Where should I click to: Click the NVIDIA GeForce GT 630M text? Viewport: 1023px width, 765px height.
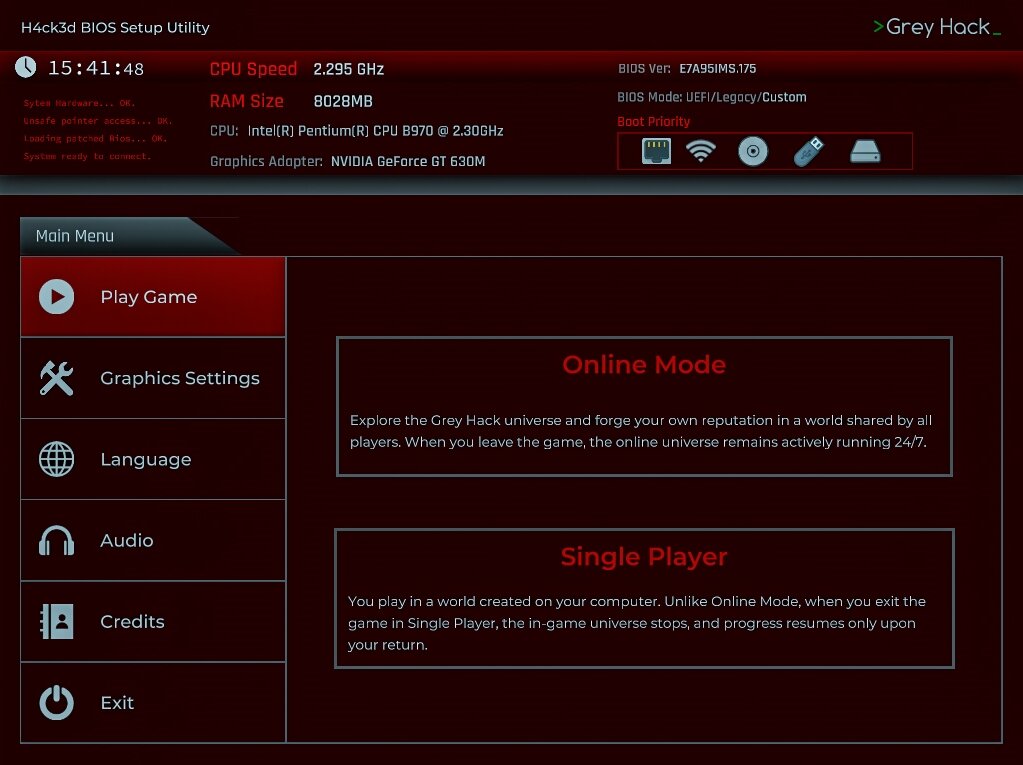point(408,161)
